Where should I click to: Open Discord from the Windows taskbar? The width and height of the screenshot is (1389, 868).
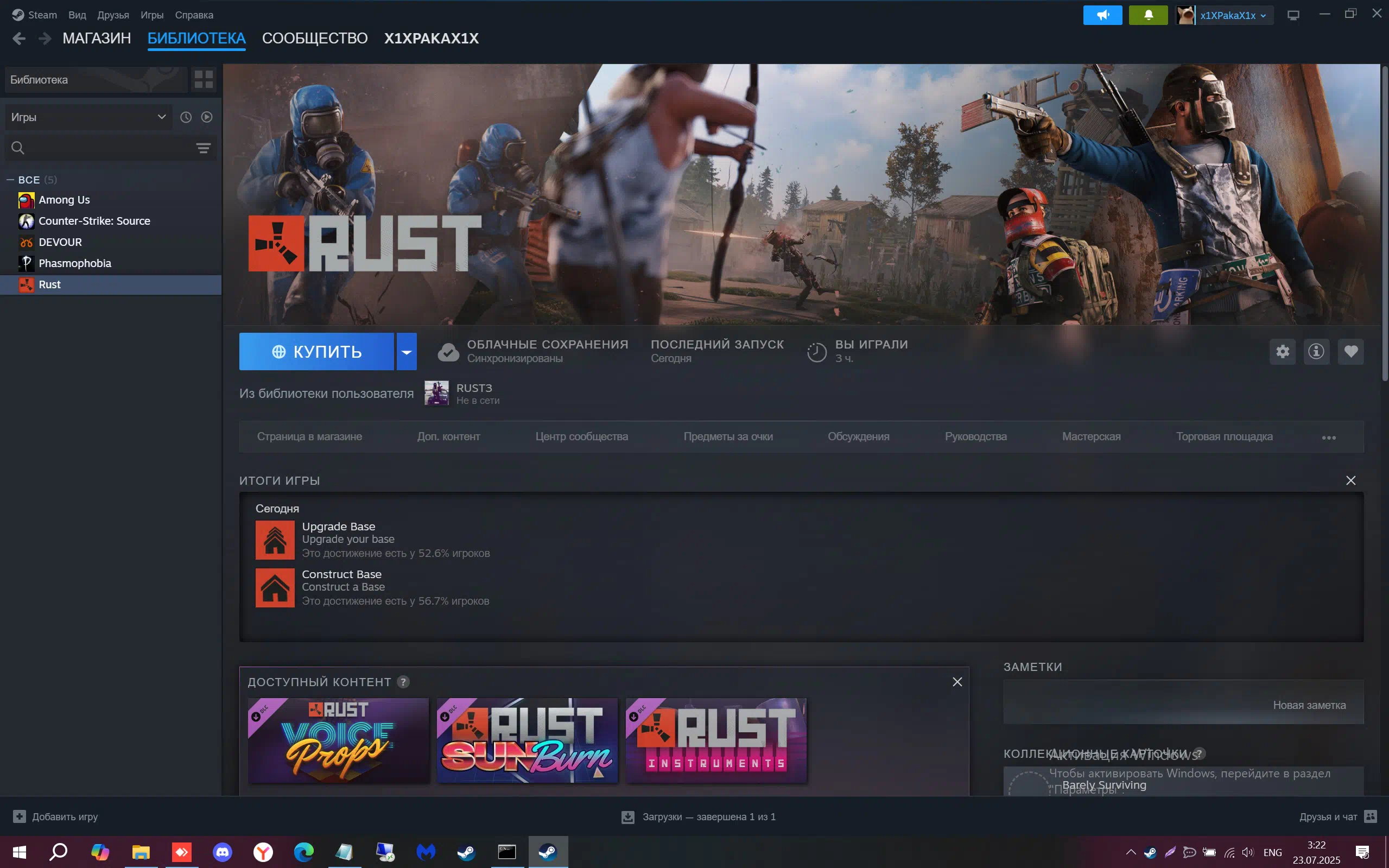222,852
